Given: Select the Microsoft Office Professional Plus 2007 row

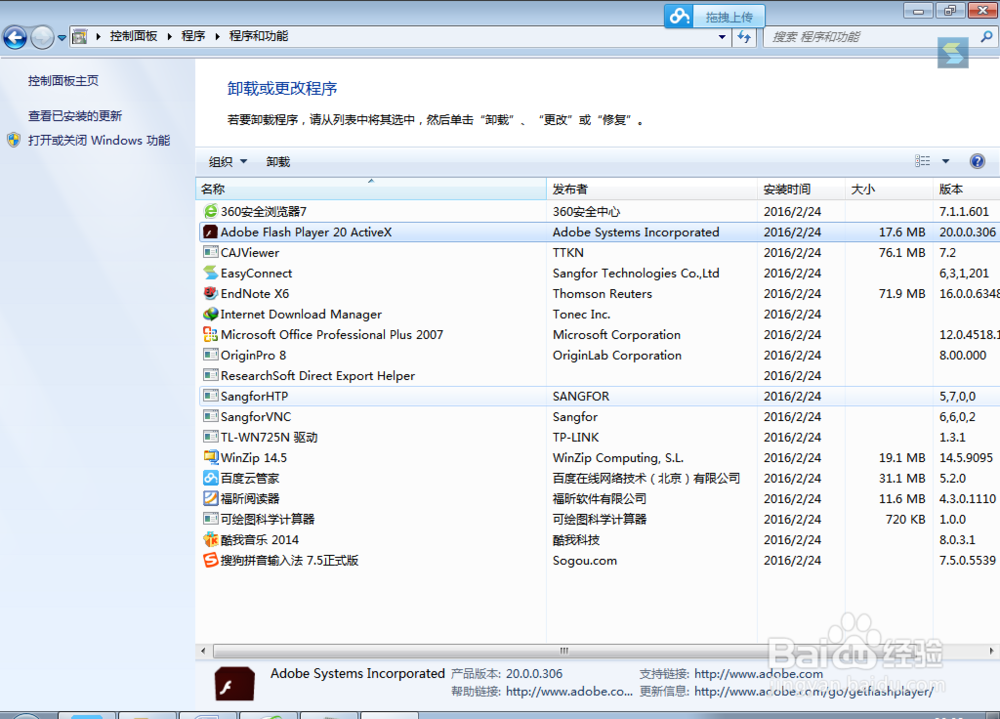Looking at the screenshot, I should (x=598, y=334).
